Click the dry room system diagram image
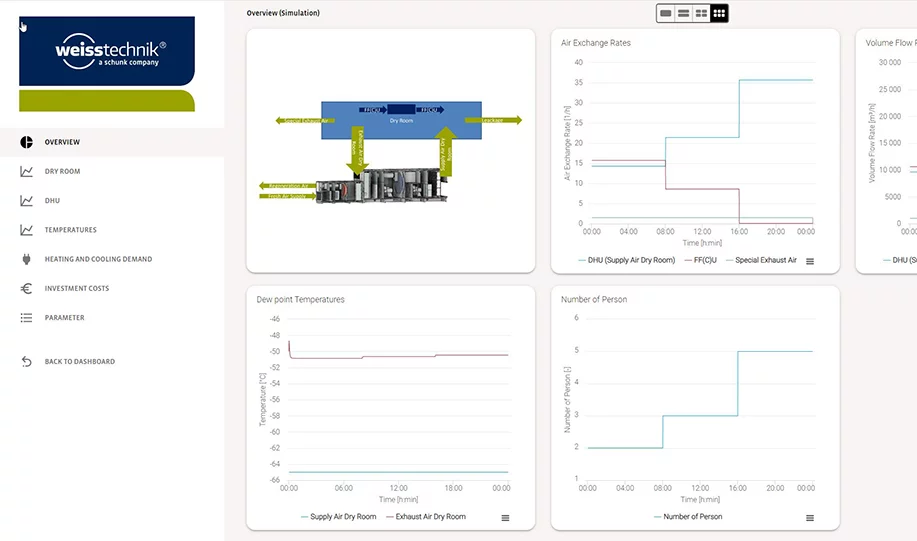The image size is (917, 541). [x=398, y=150]
